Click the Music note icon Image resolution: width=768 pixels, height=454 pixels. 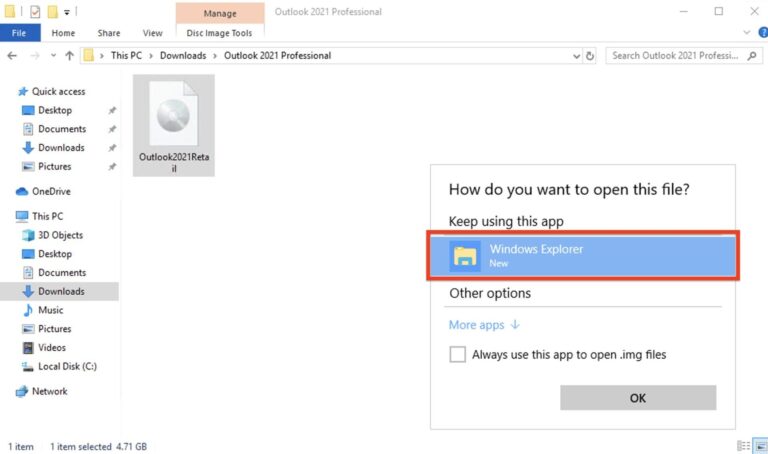pos(28,310)
